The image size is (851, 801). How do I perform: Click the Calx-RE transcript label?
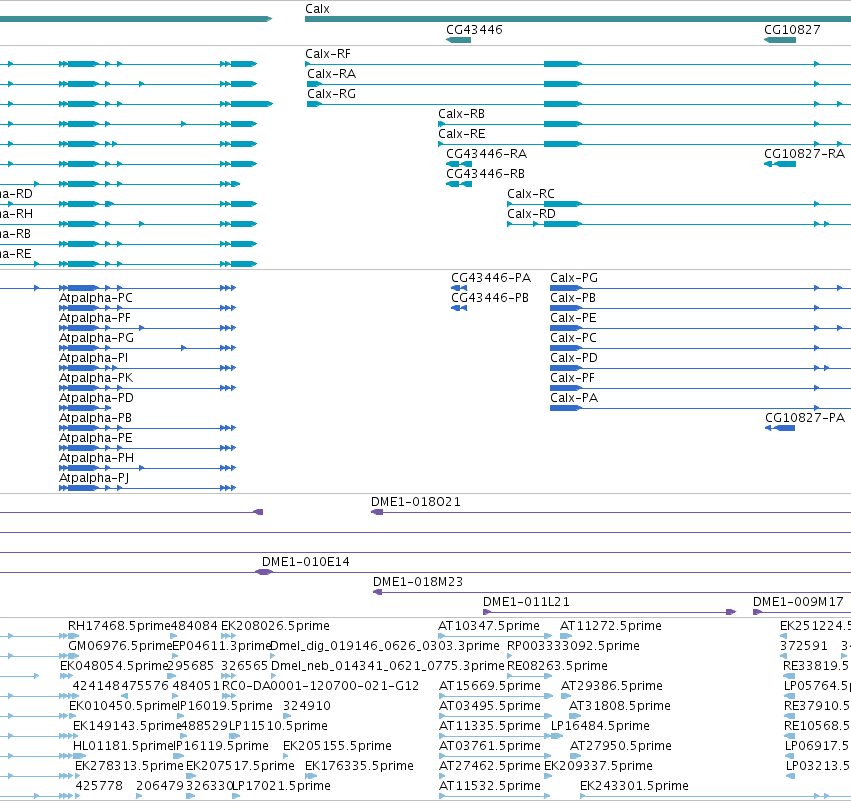461,134
